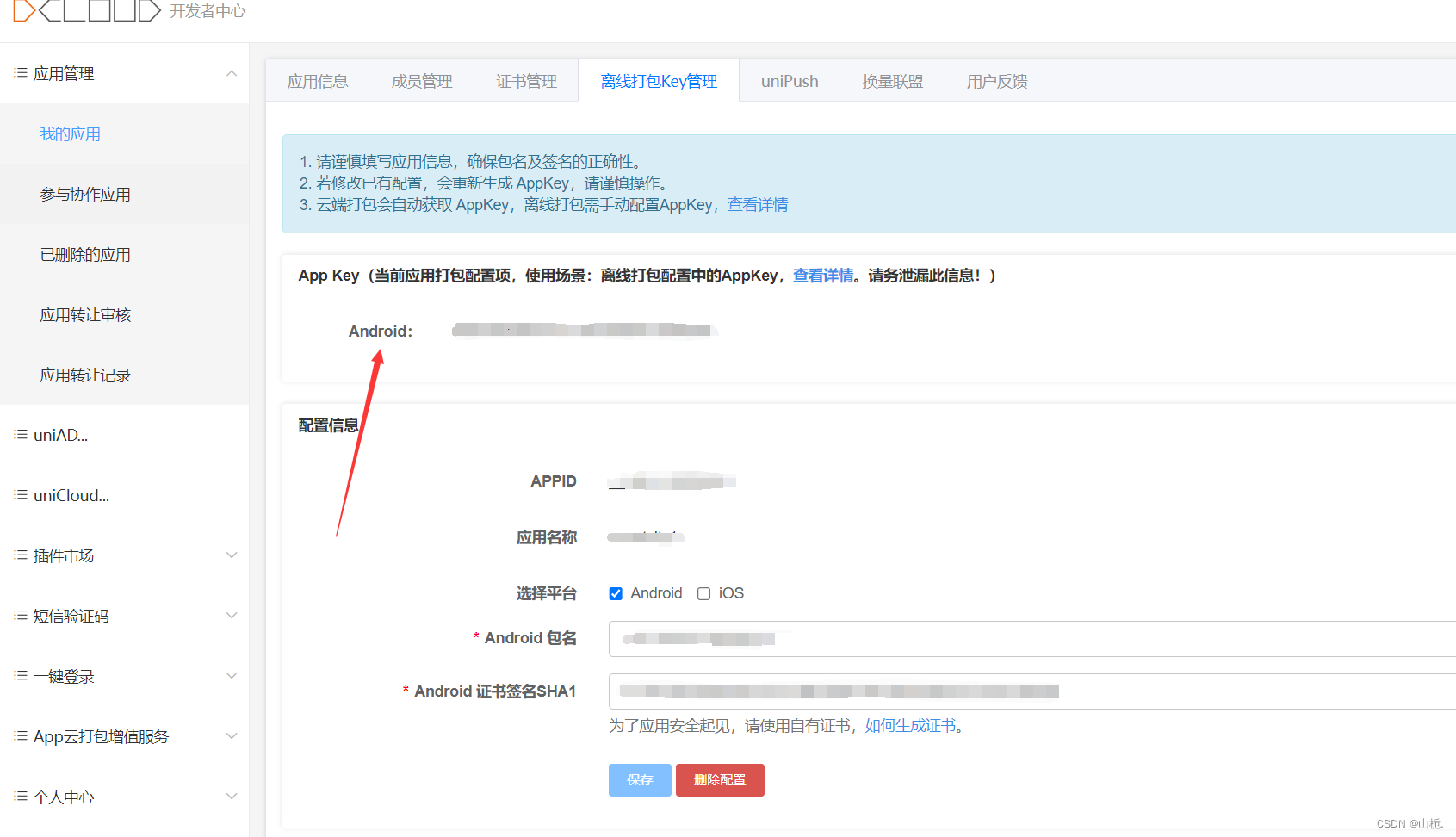The height and width of the screenshot is (837, 1456).
Task: Open 应用转让审核 in the sidebar
Action: pos(124,314)
